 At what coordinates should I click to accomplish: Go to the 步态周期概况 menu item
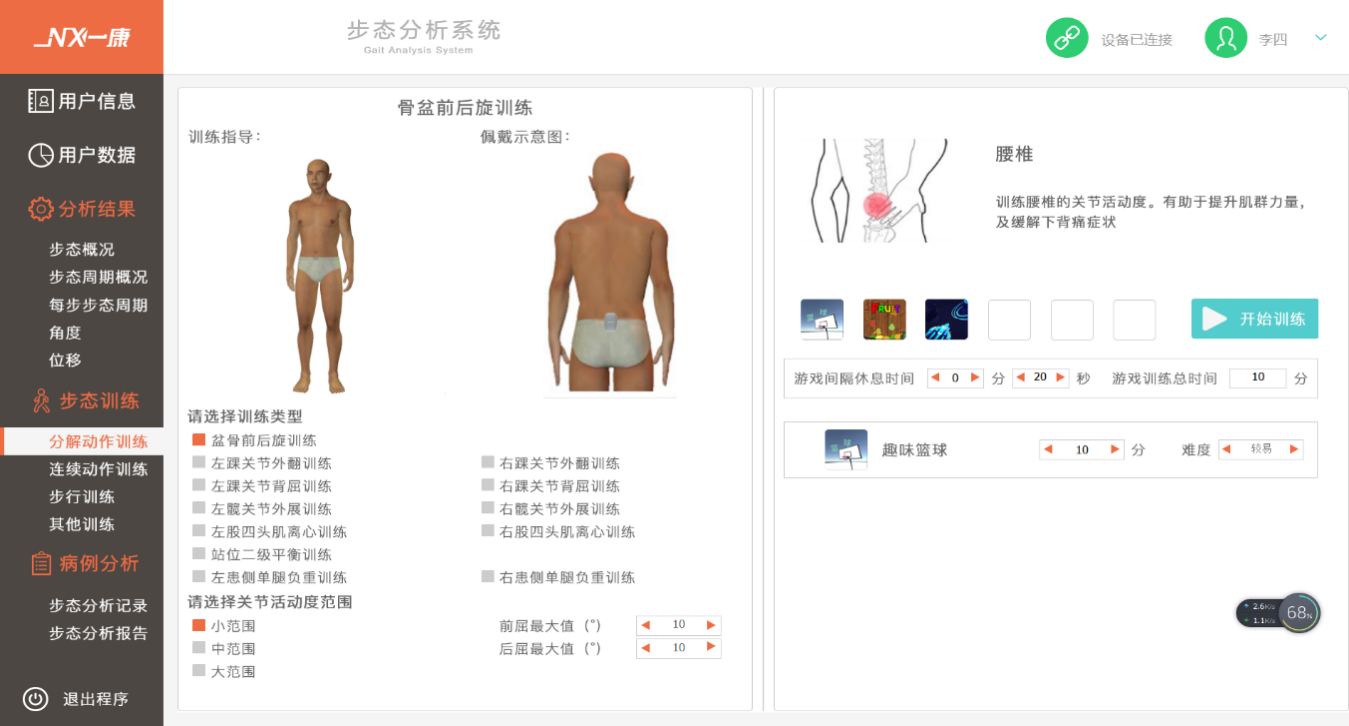tap(98, 277)
